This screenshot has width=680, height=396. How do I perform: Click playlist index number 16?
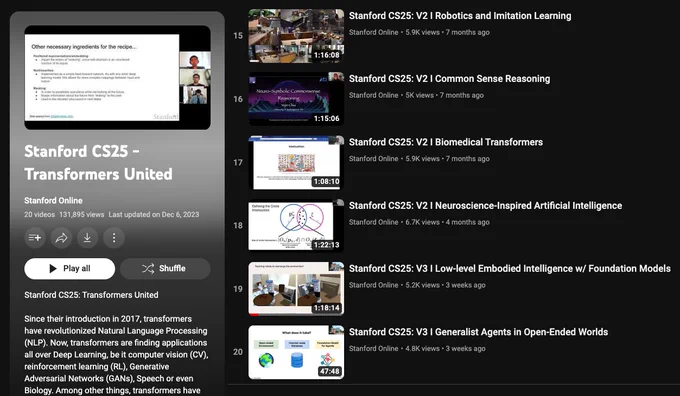coord(238,99)
